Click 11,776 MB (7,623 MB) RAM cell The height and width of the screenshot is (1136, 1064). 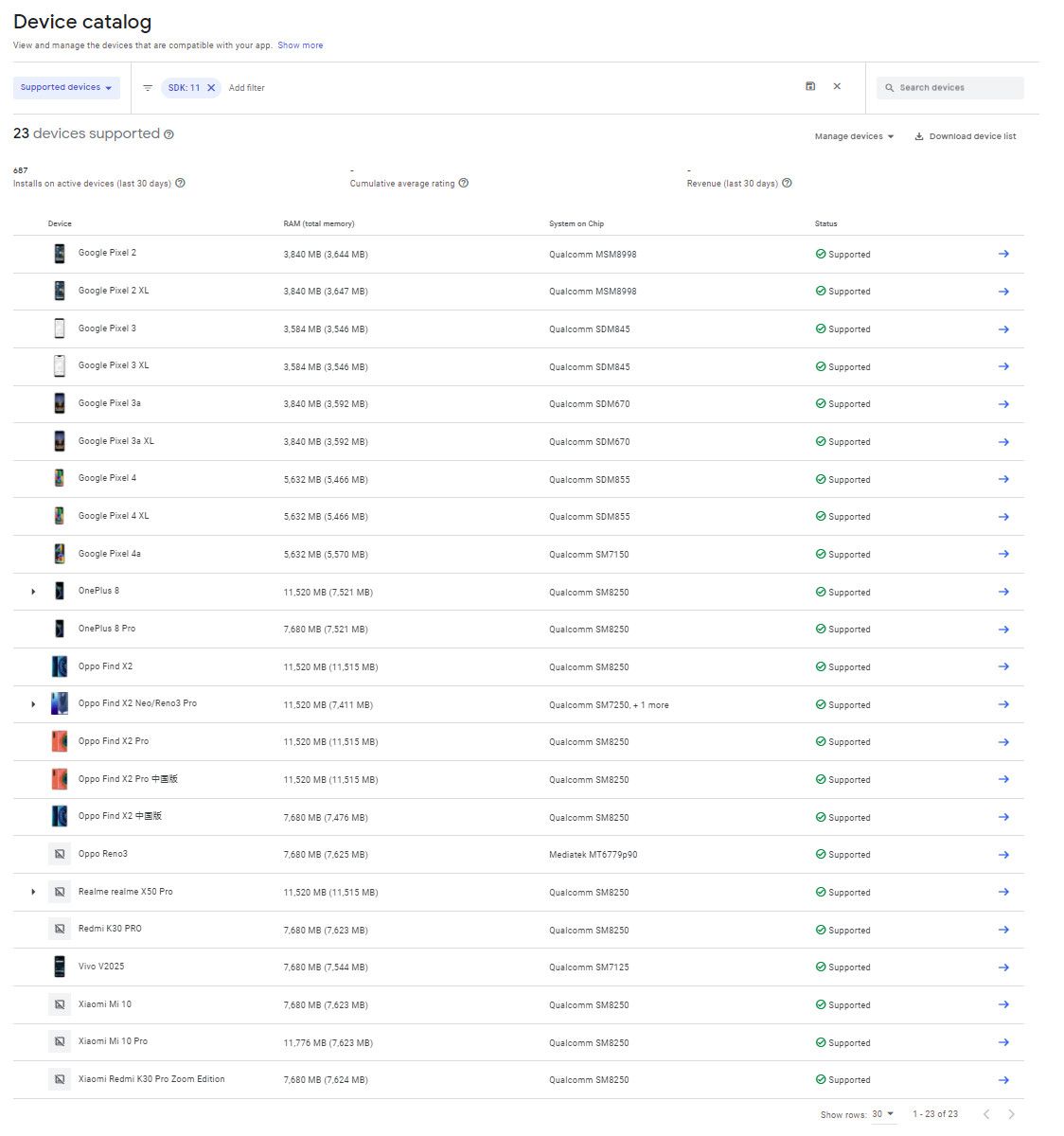(x=328, y=1043)
